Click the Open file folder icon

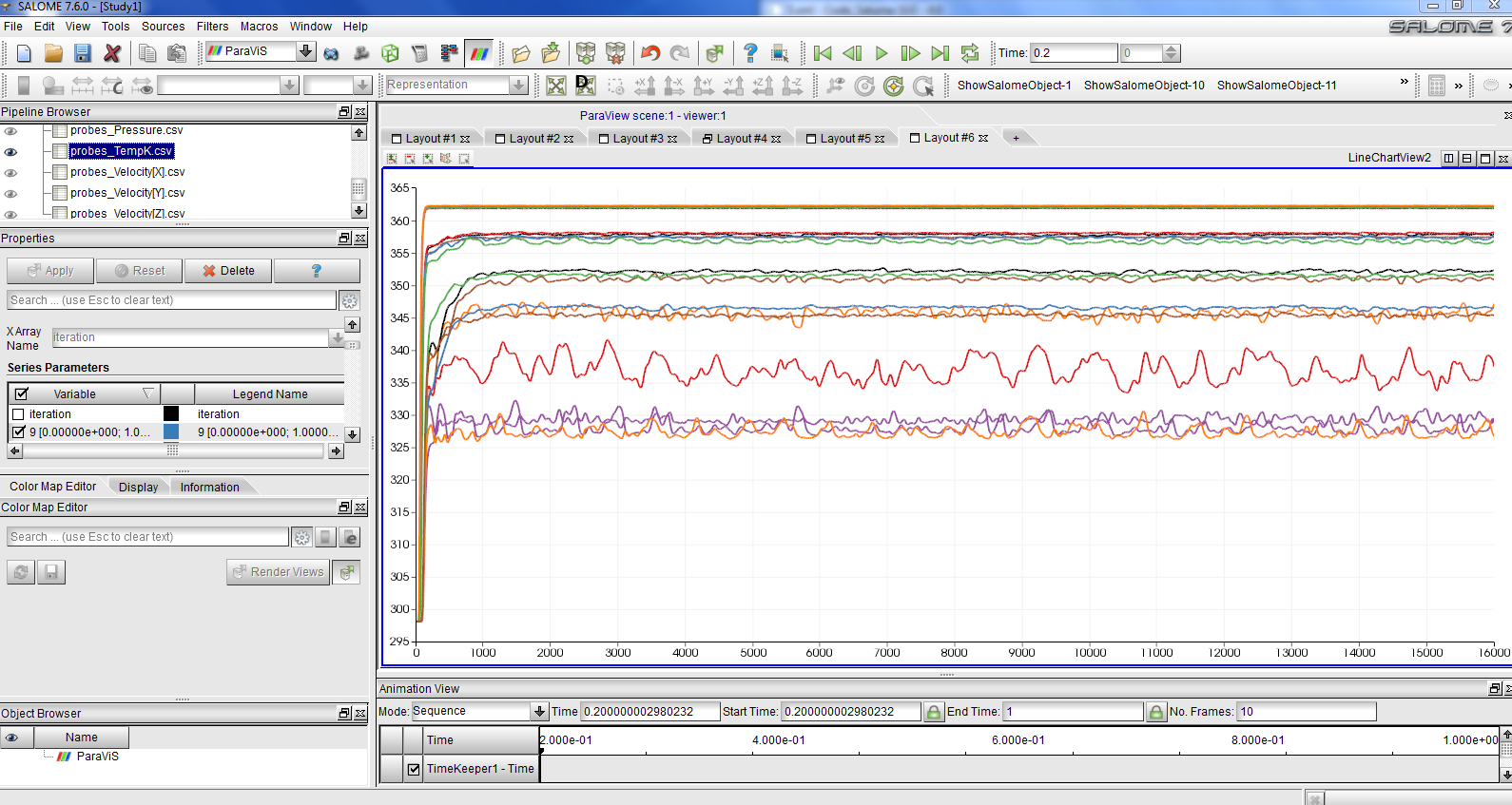(x=53, y=53)
